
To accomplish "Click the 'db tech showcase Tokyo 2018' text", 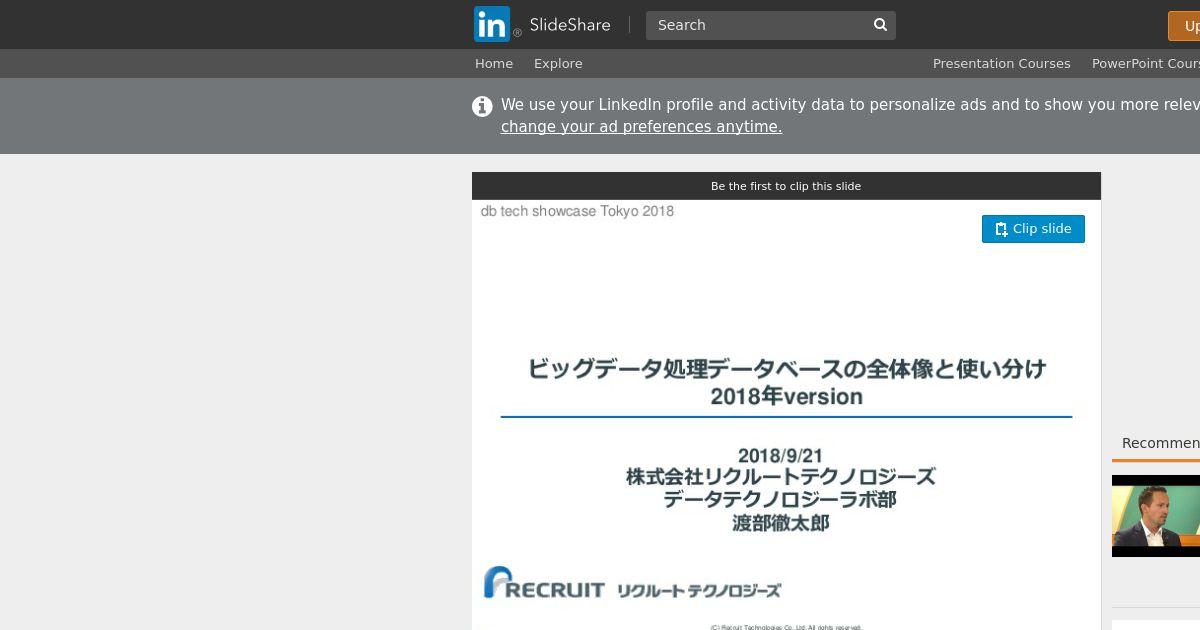I will [577, 211].
